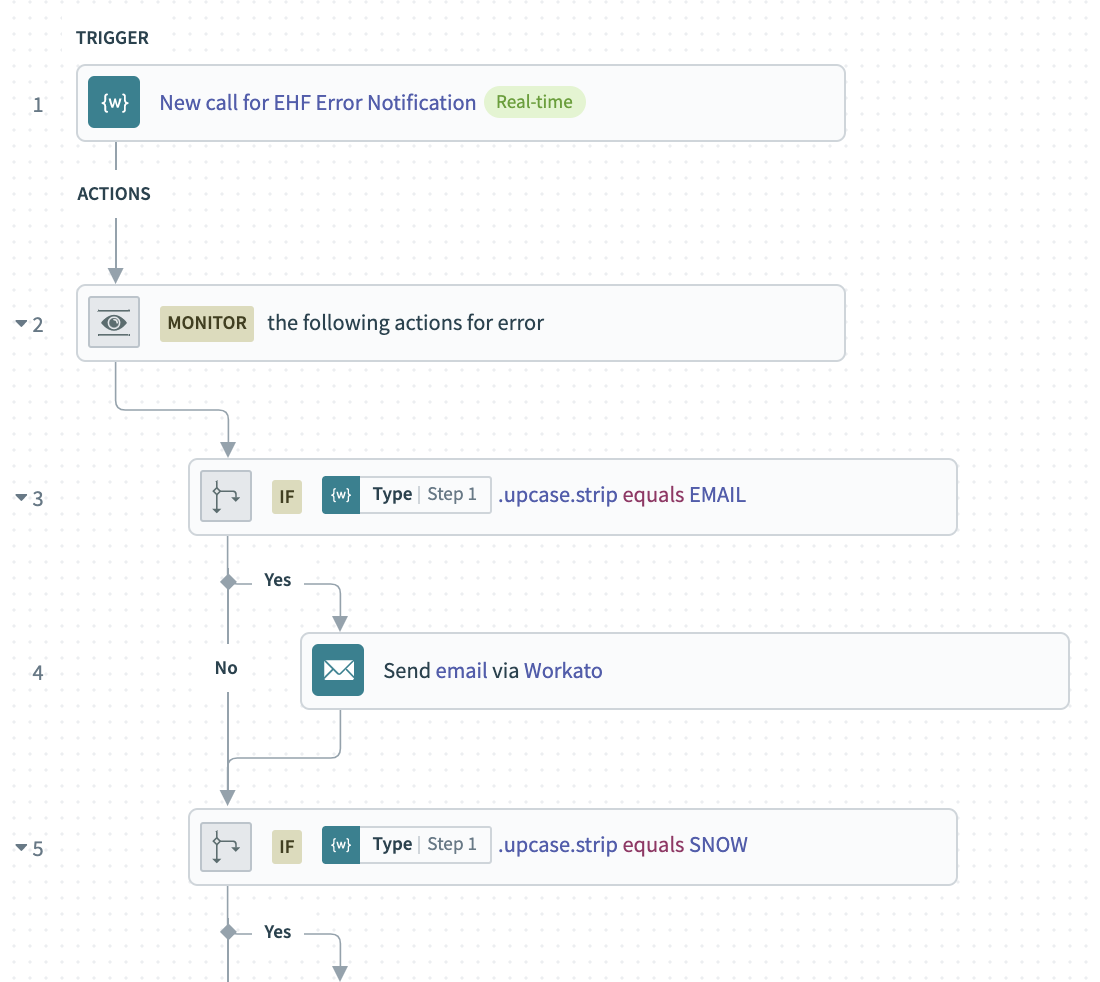Click the IF badge on step 3
This screenshot has width=1100, height=982.
pos(287,496)
